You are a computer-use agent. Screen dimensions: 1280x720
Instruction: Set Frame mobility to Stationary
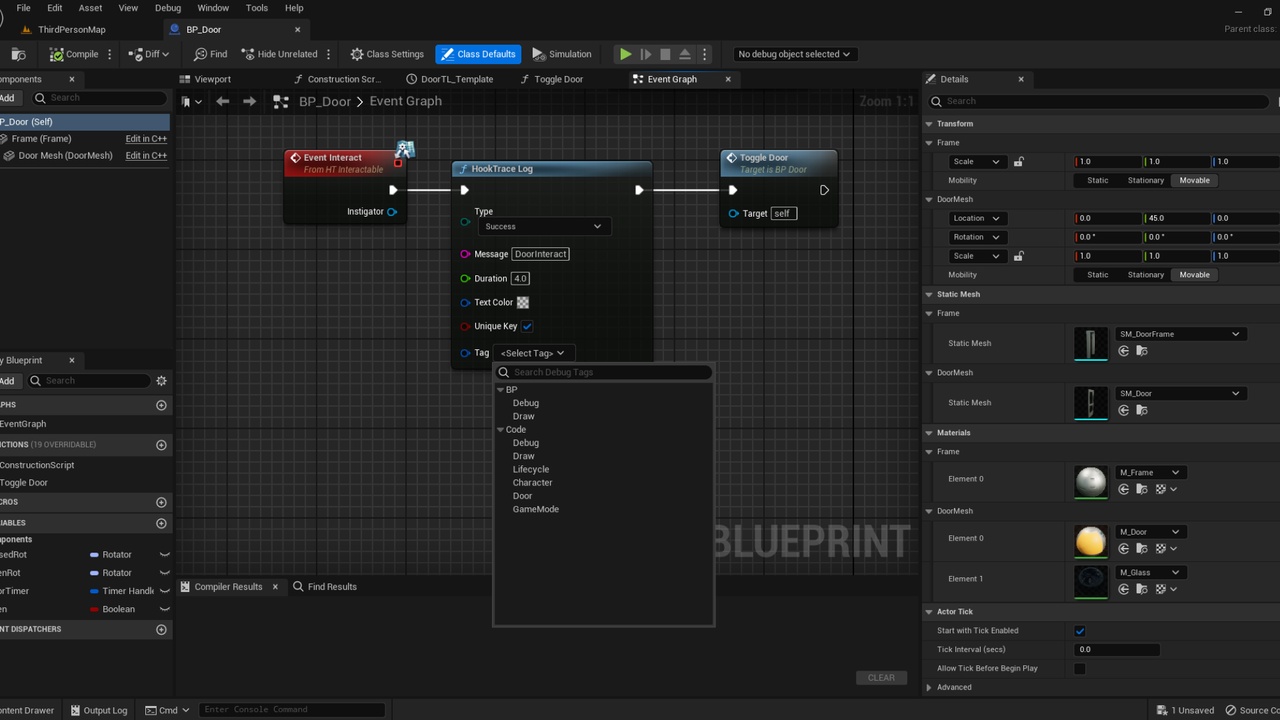(x=1145, y=180)
